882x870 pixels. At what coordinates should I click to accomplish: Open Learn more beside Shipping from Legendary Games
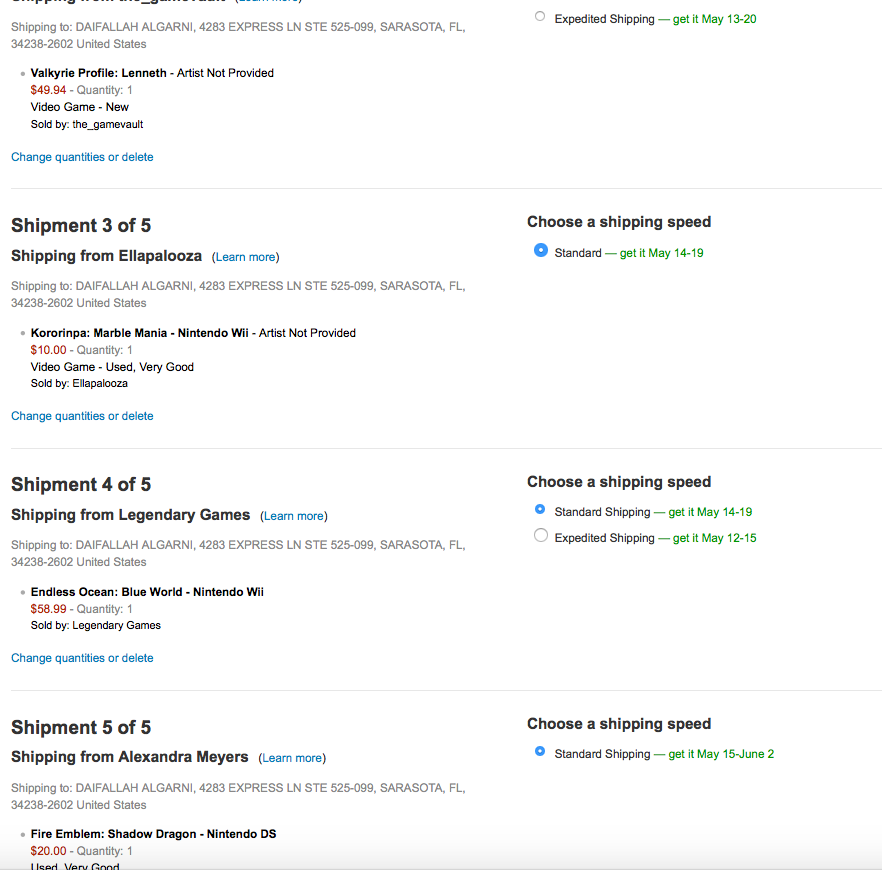point(294,516)
